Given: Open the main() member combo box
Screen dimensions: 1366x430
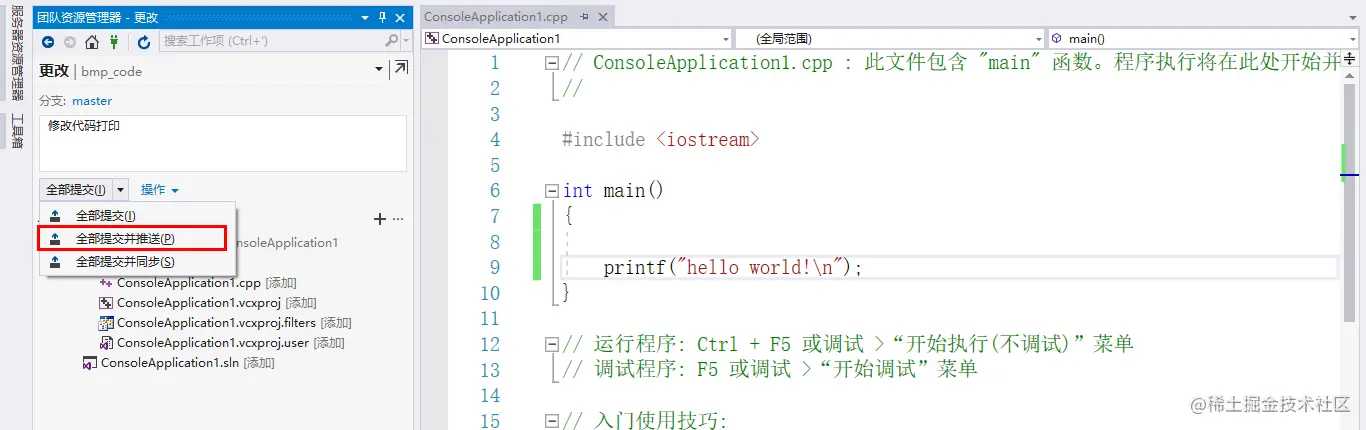Looking at the screenshot, I should pyautogui.click(x=1205, y=39).
